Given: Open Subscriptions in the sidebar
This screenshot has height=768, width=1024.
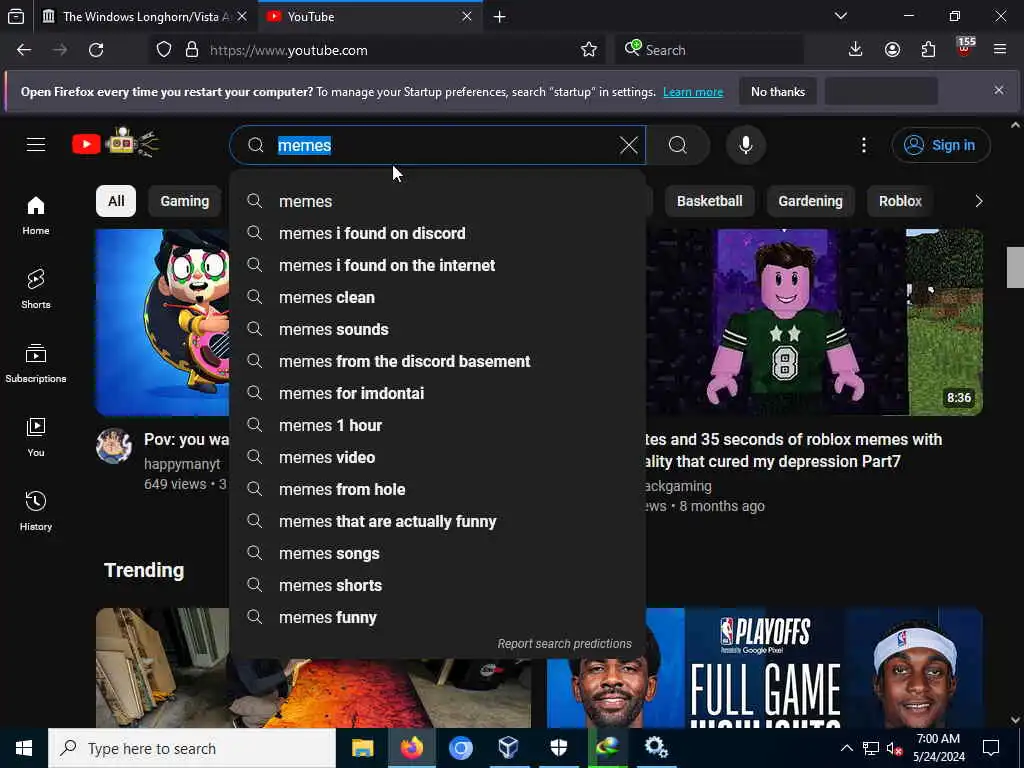Looking at the screenshot, I should tap(36, 363).
